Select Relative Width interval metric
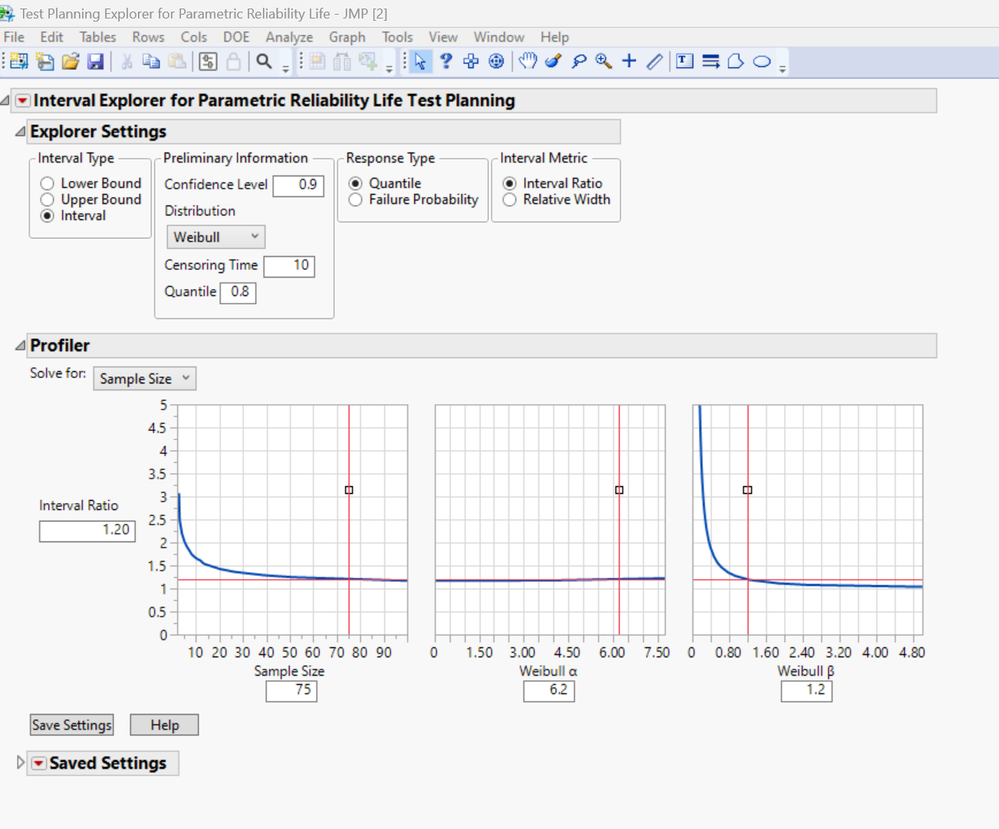The height and width of the screenshot is (829, 999). (510, 200)
